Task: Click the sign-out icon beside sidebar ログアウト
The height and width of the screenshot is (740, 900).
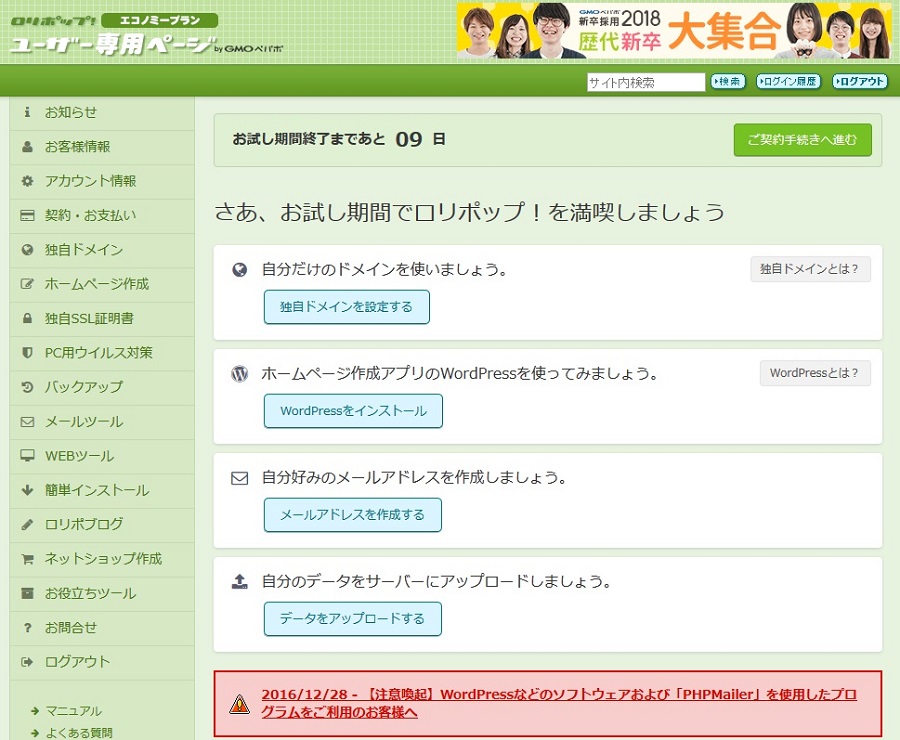Action: point(27,662)
